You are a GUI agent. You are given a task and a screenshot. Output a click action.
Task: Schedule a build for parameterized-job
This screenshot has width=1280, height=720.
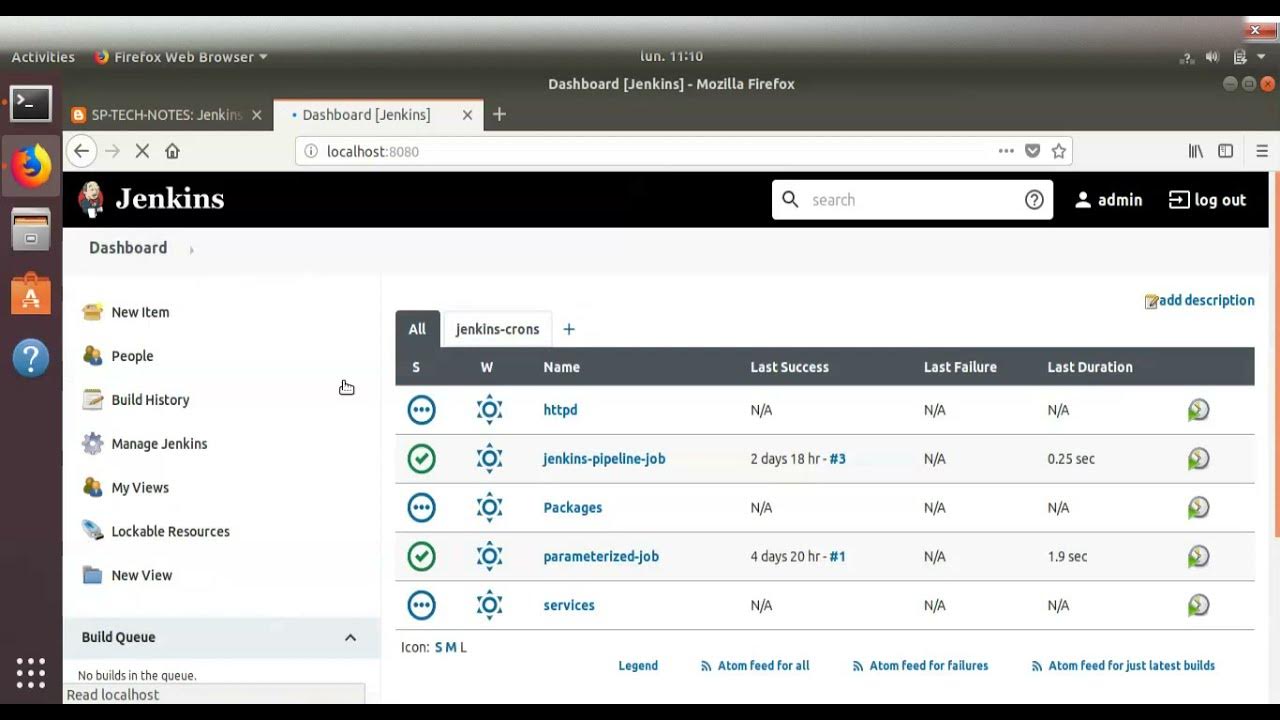1198,557
